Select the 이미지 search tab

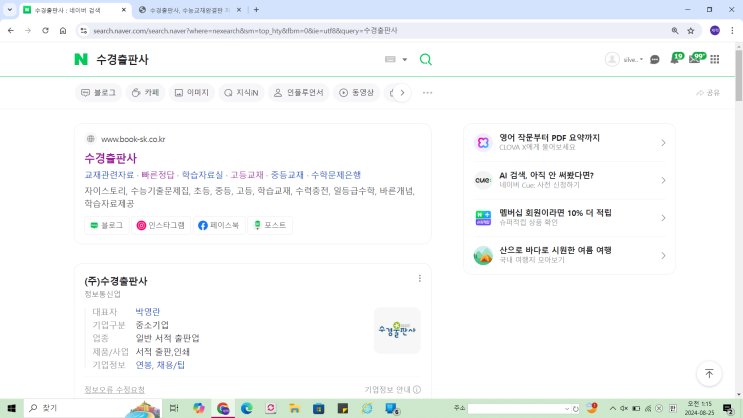click(x=192, y=92)
